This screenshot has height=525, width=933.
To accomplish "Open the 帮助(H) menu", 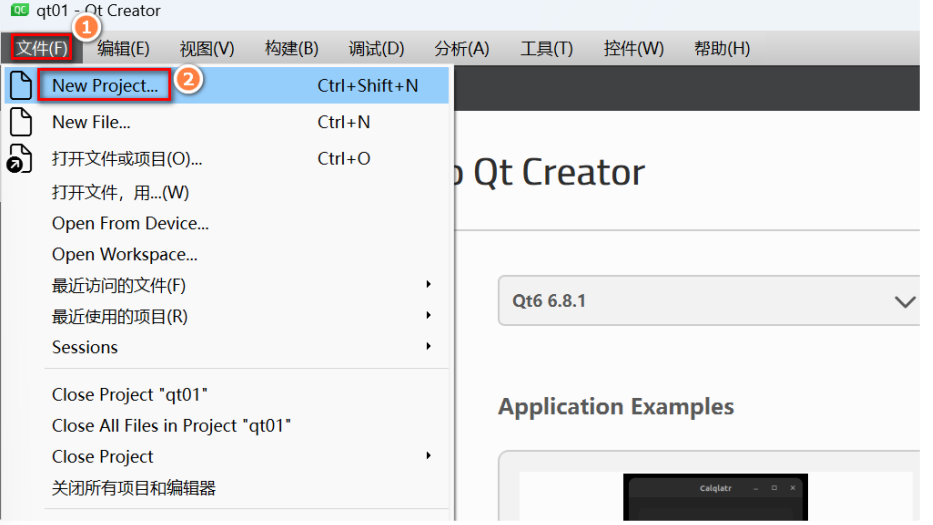I will tap(721, 48).
